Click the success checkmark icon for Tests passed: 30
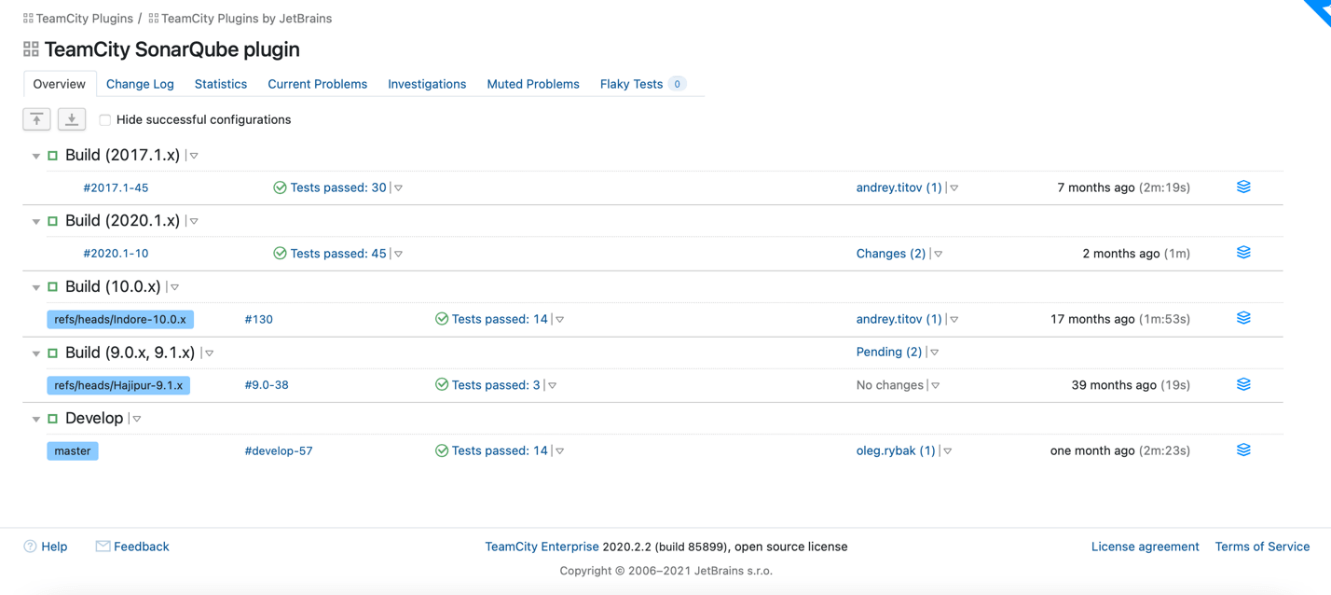The height and width of the screenshot is (595, 1331). click(x=280, y=188)
